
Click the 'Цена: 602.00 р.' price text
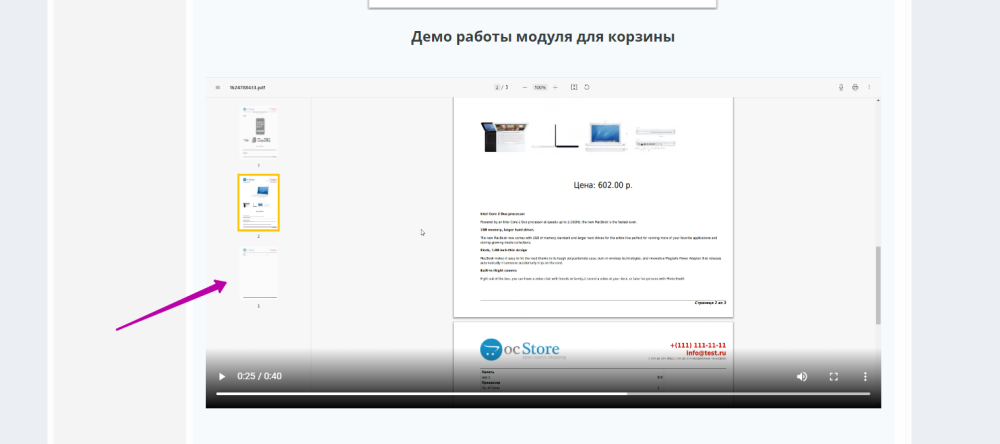point(603,185)
